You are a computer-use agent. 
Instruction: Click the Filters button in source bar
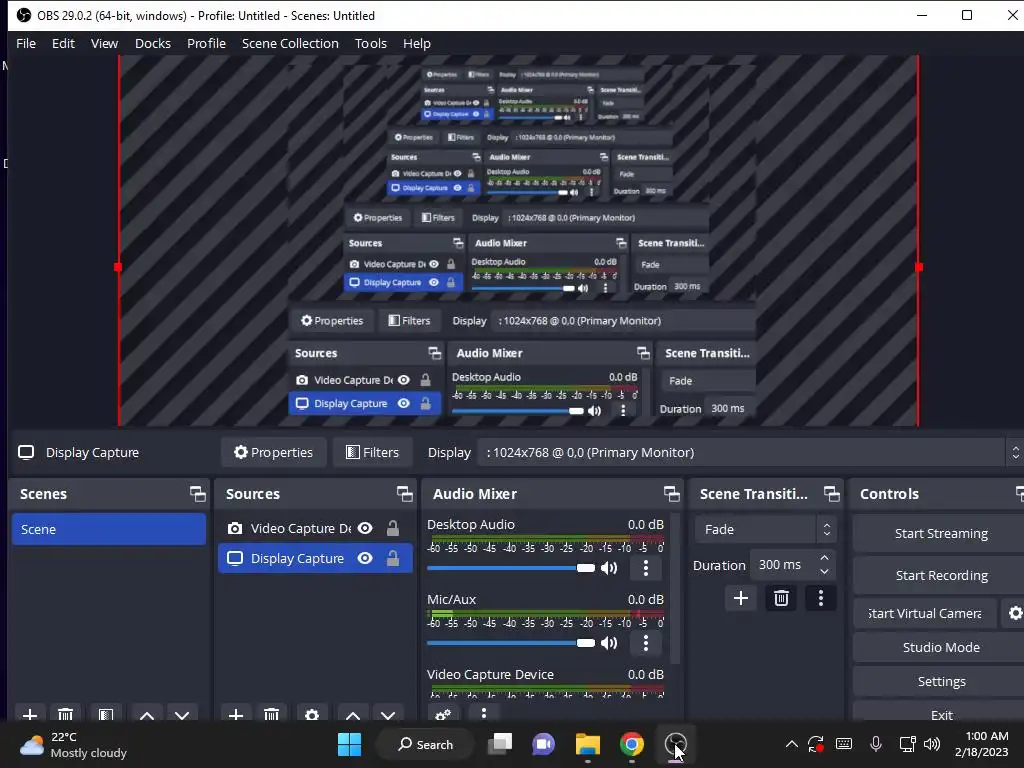[x=372, y=453]
